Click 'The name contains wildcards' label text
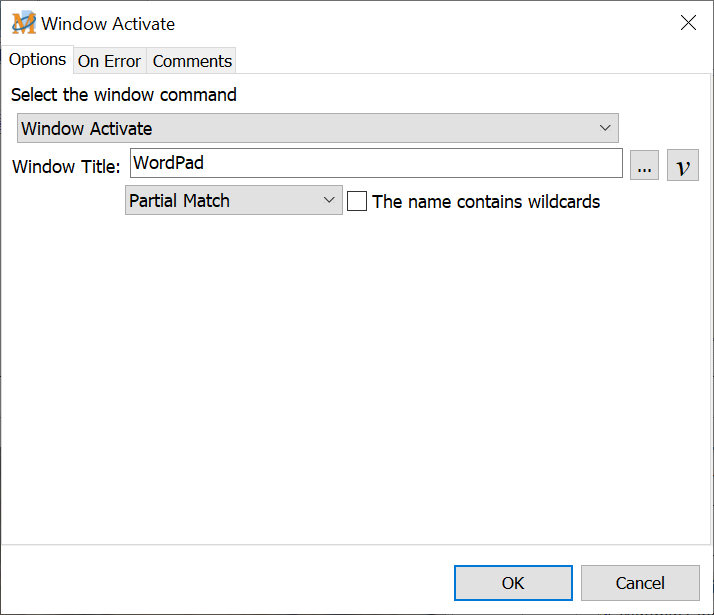The height and width of the screenshot is (615, 714). (486, 201)
